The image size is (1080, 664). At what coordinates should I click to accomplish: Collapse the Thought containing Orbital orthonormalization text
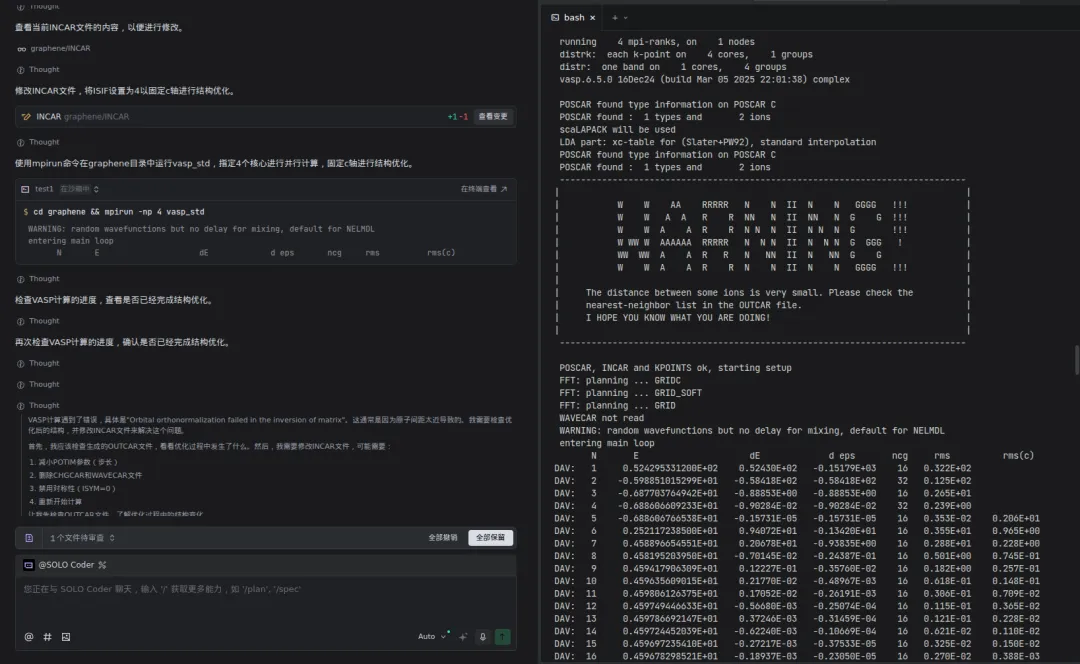38,406
